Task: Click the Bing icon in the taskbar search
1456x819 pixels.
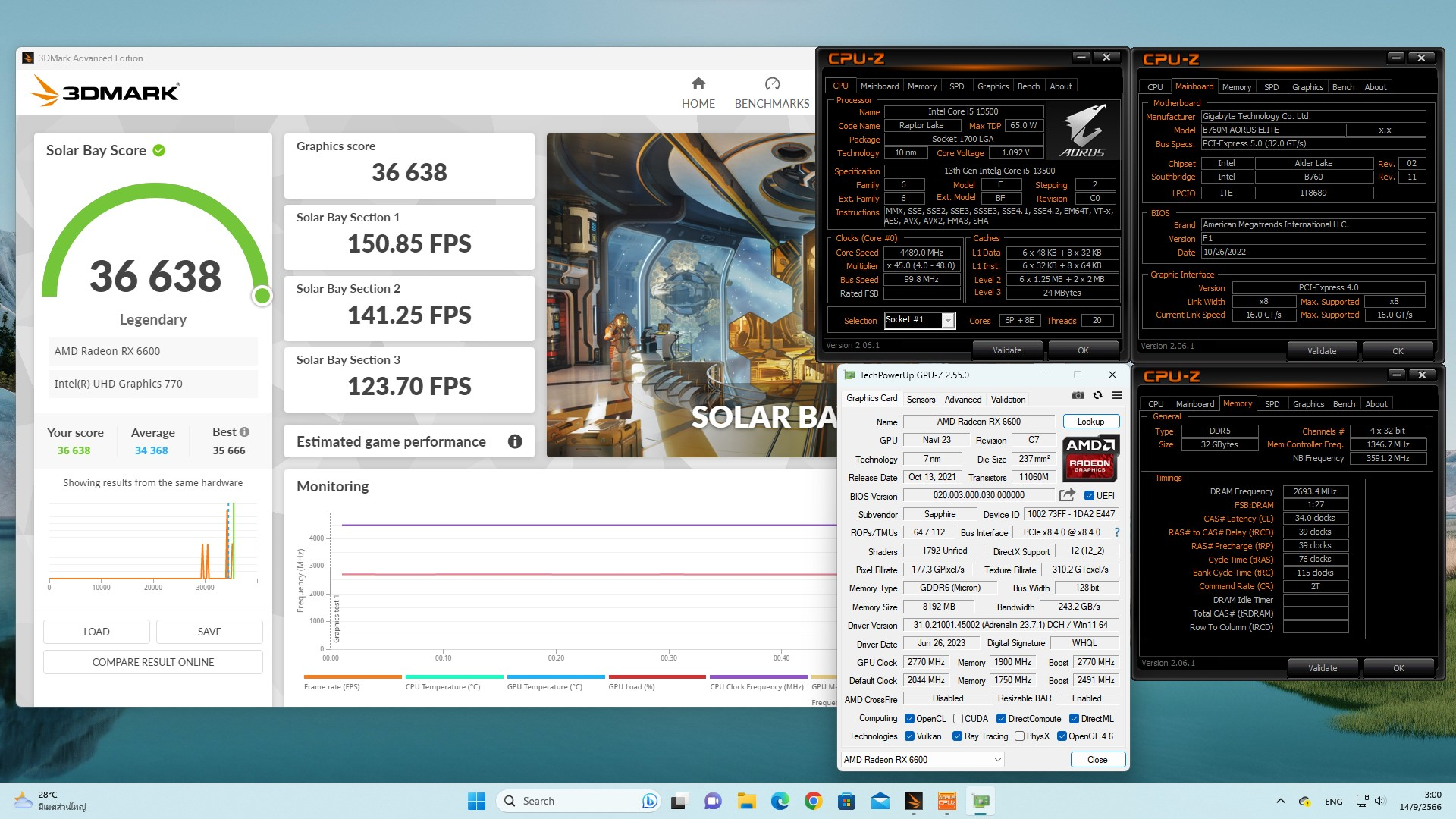Action: tap(649, 801)
